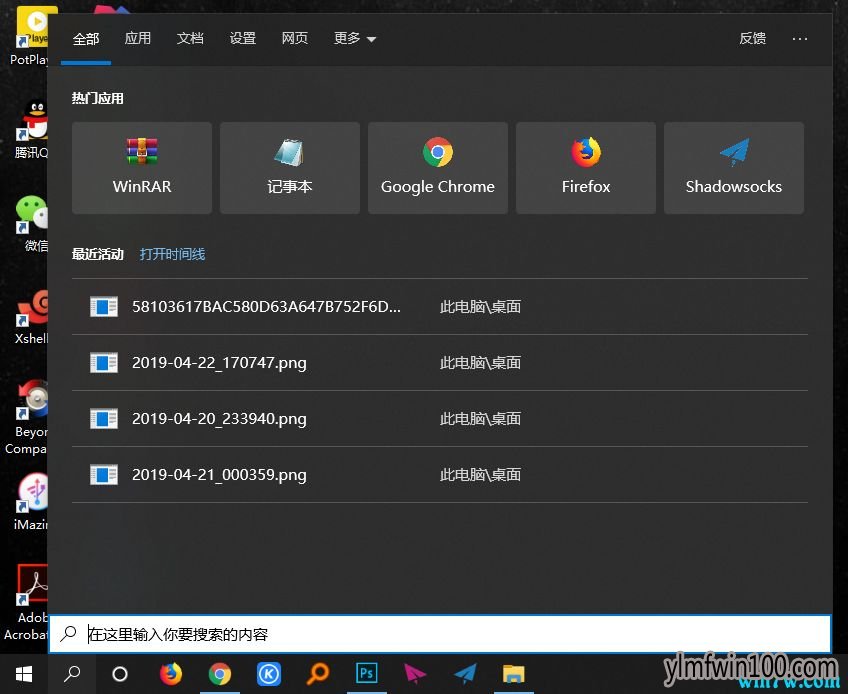Open WeChat (微信) desktop shortcut

32,223
